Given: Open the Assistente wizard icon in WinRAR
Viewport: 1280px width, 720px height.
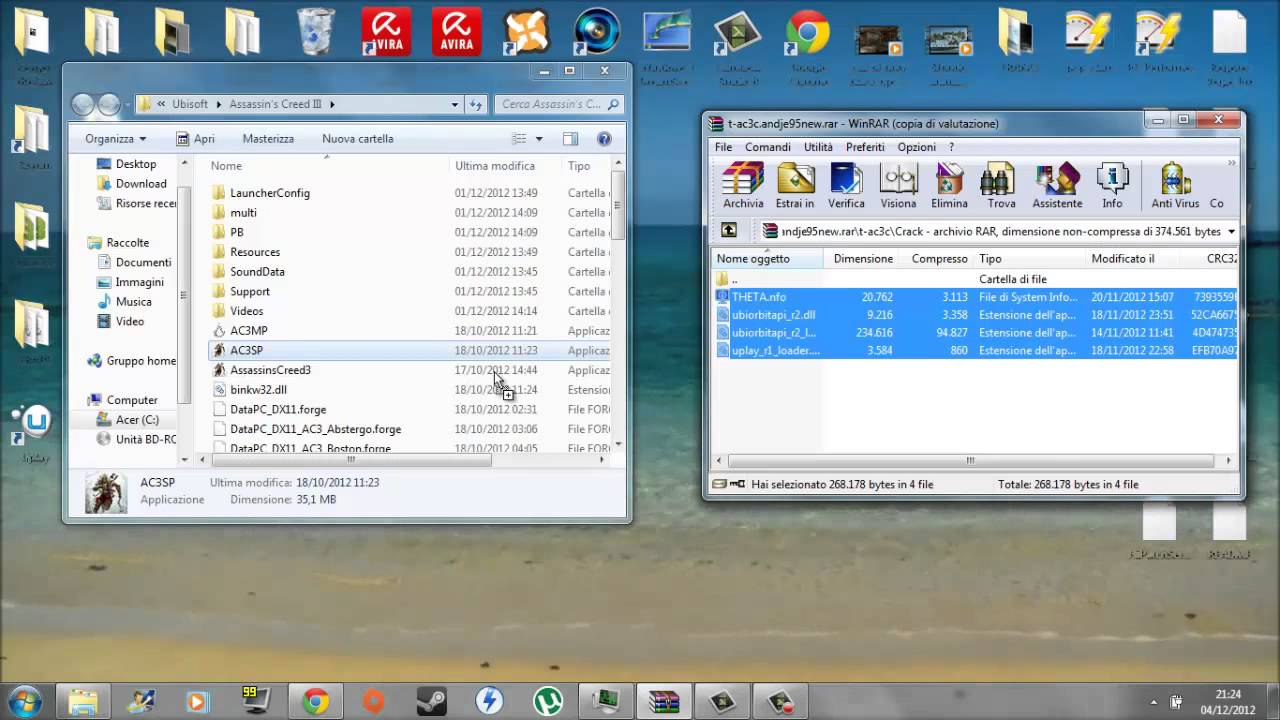Looking at the screenshot, I should (1057, 186).
